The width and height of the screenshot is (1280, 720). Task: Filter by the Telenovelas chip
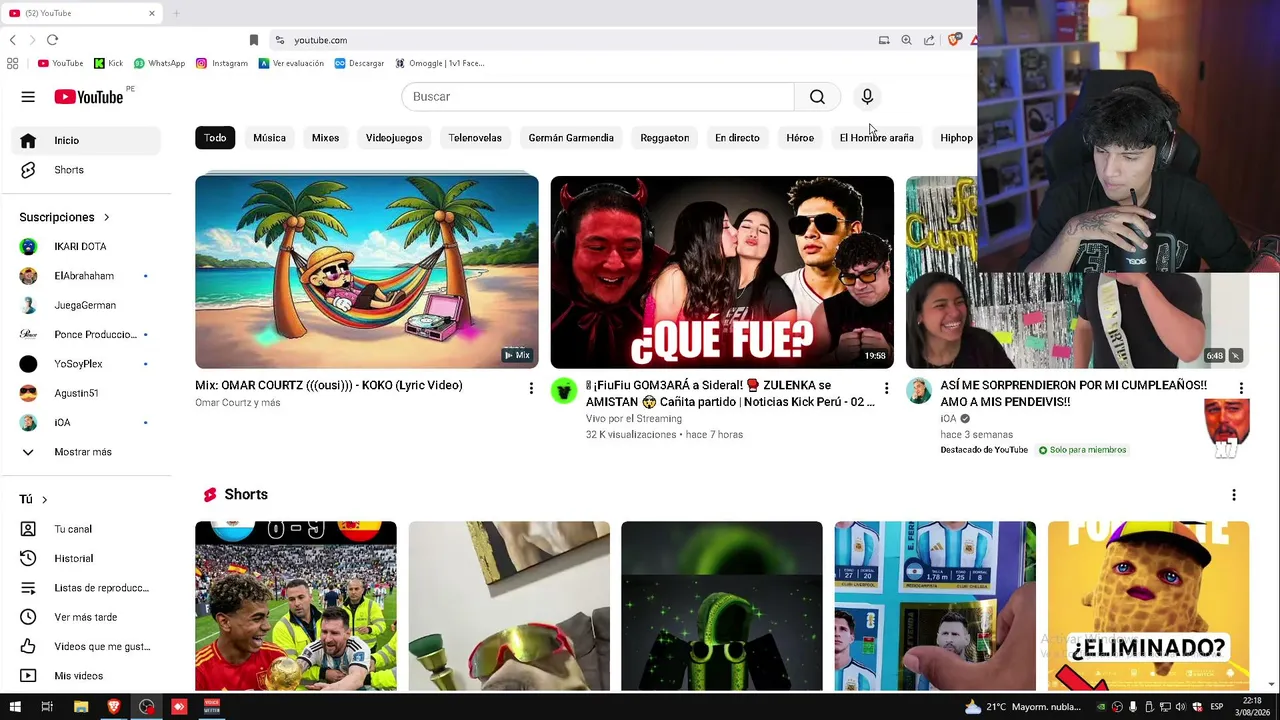(475, 138)
